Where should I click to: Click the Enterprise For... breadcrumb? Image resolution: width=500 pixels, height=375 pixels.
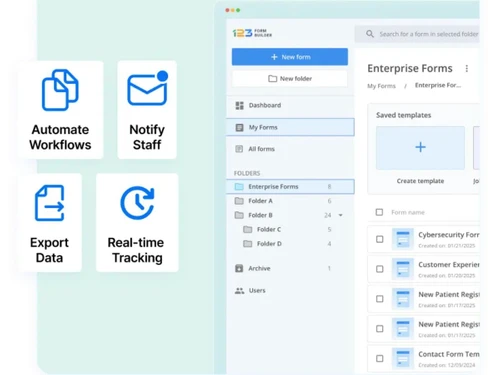click(438, 85)
